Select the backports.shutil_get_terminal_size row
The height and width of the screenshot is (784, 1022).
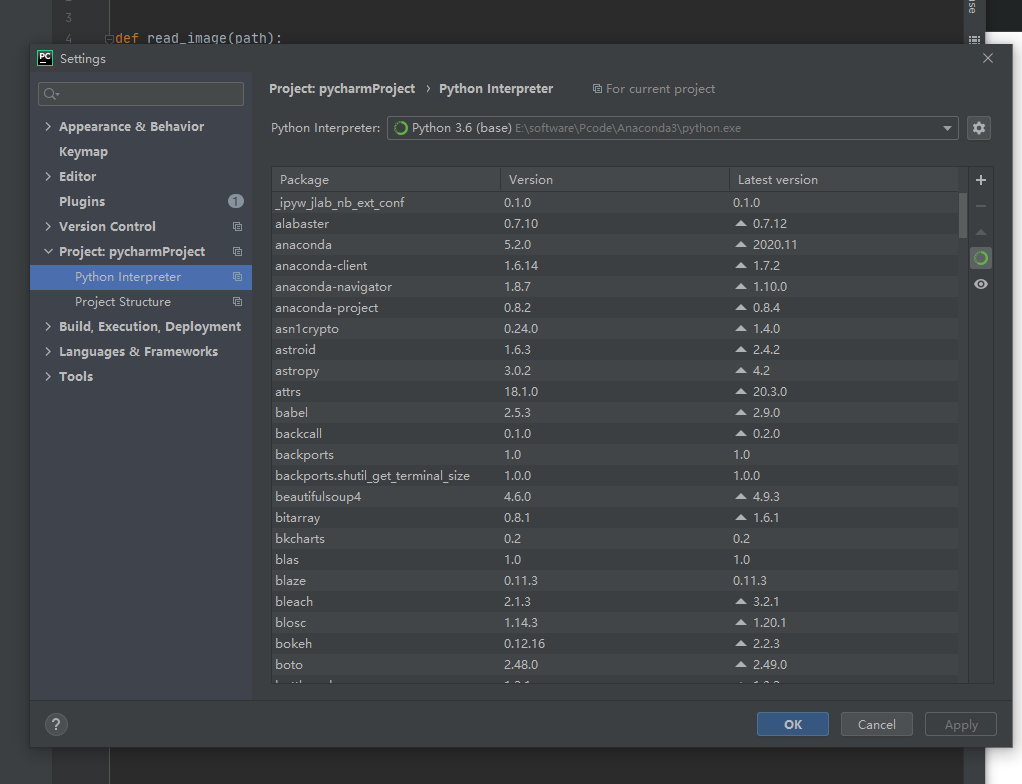(615, 476)
